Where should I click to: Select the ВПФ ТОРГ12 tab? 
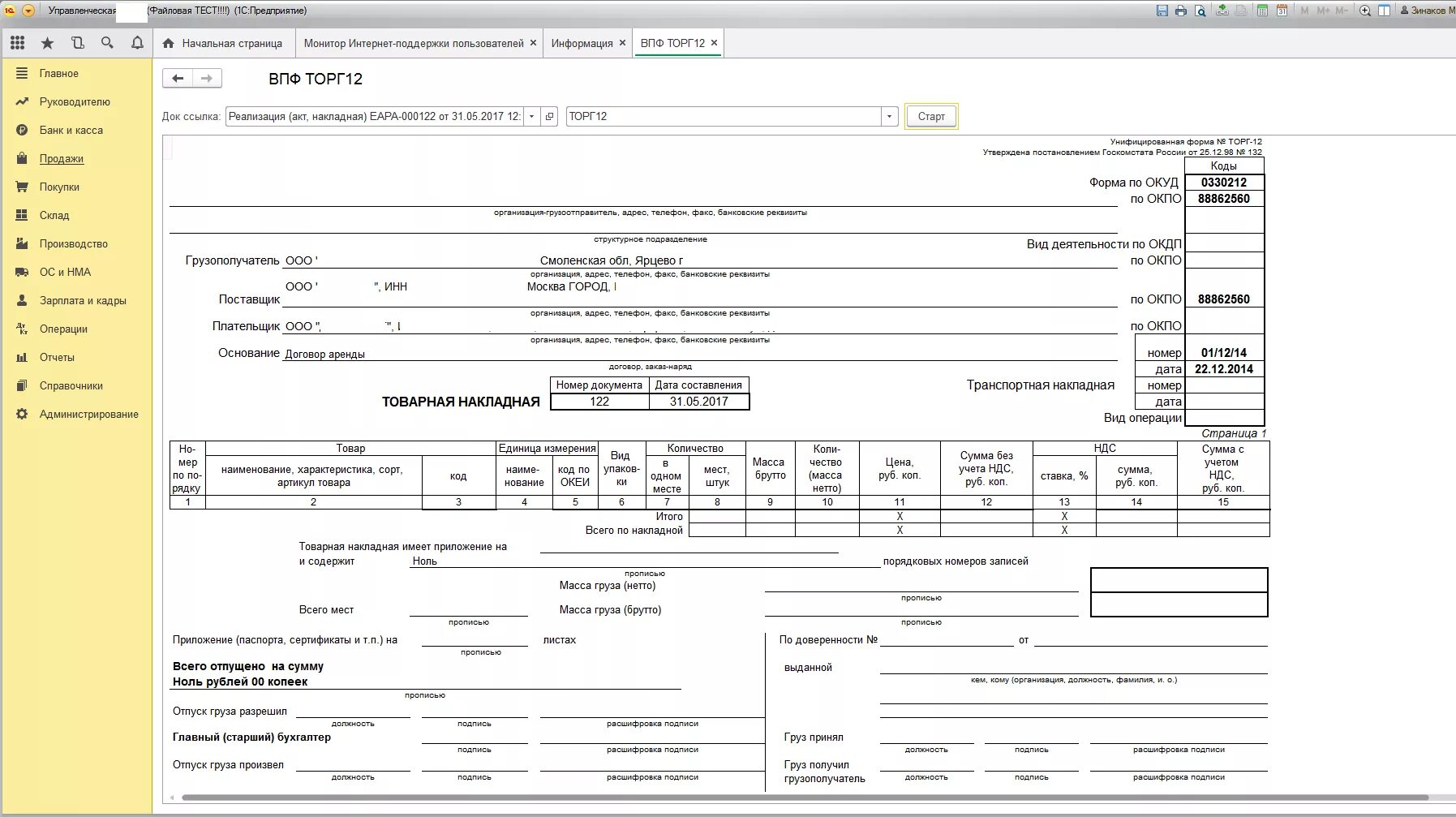tap(672, 43)
